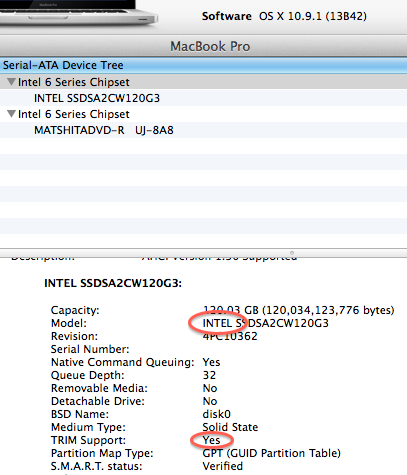Click the Native Command Queuing: label
The image size is (407, 475).
123,362
